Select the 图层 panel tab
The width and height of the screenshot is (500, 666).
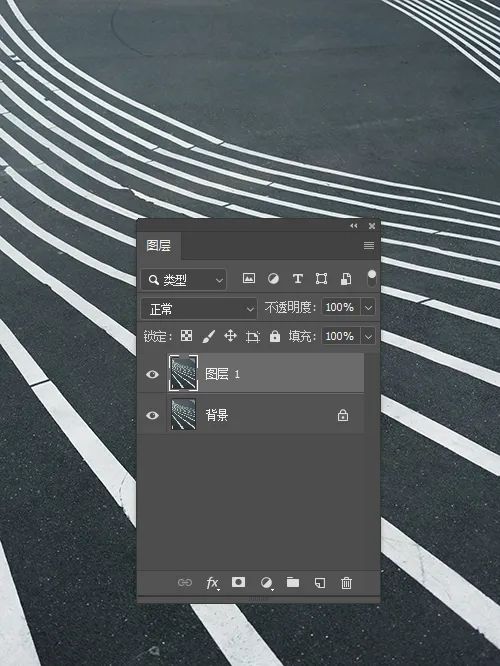click(159, 246)
